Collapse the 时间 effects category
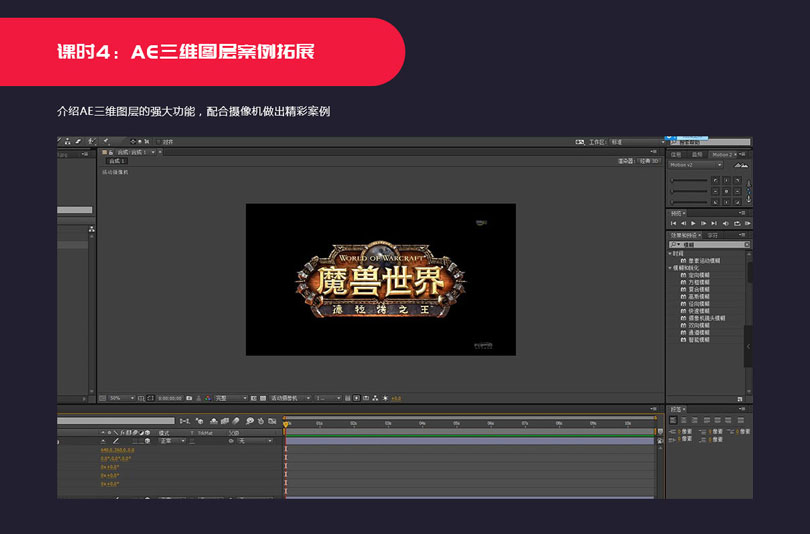 tap(671, 254)
